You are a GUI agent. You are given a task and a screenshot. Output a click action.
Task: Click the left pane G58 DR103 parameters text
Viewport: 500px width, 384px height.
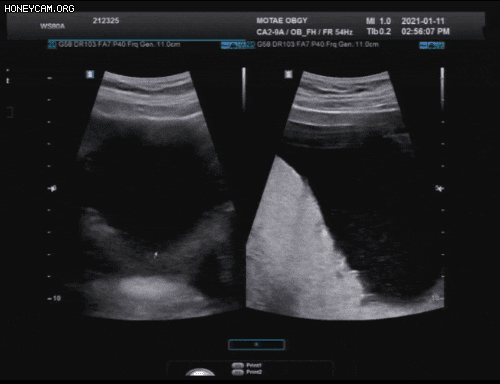[x=119, y=44]
